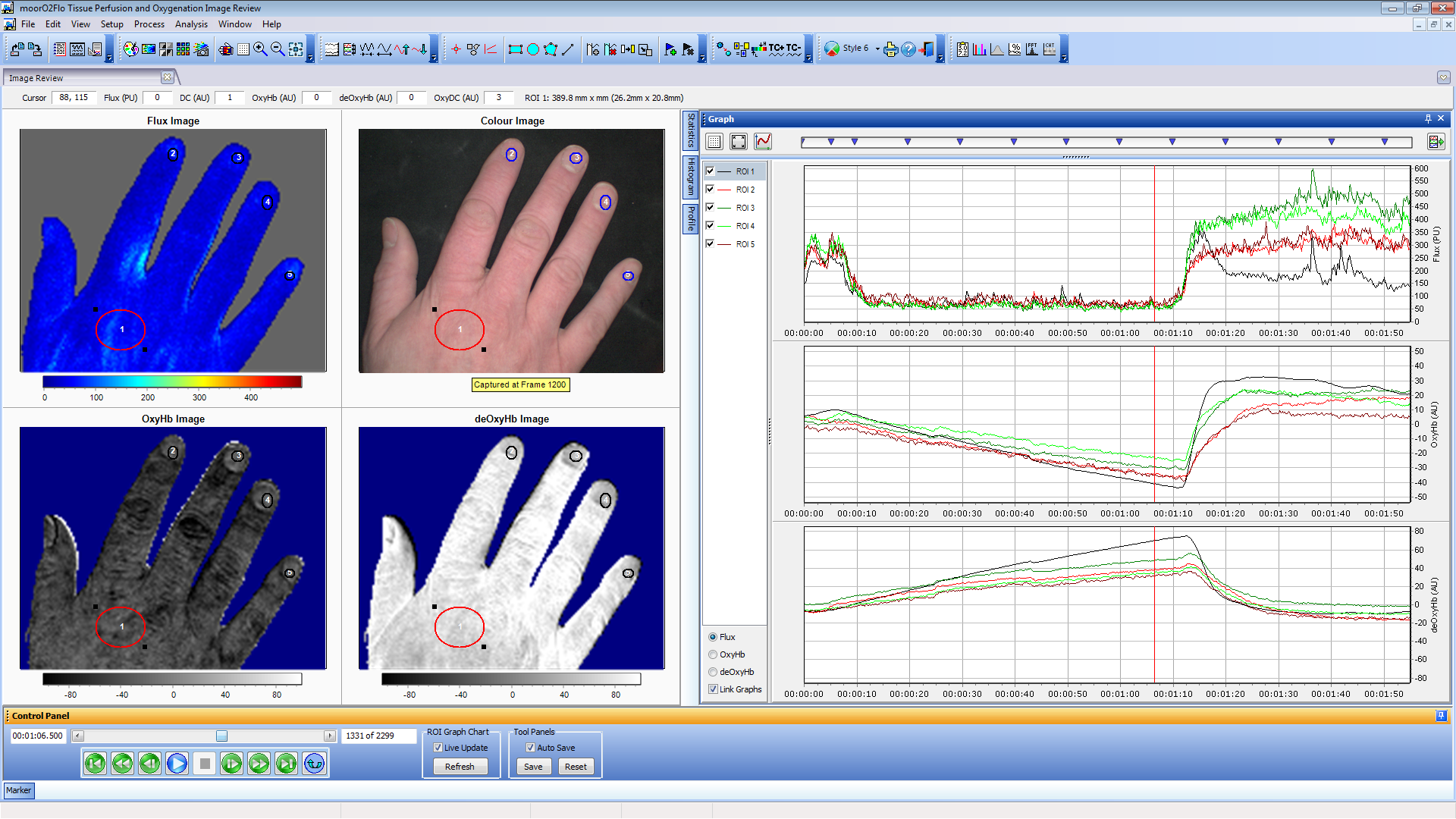The width and height of the screenshot is (1456, 819).
Task: Select the ellipse ROI drawing tool
Action: (x=533, y=49)
